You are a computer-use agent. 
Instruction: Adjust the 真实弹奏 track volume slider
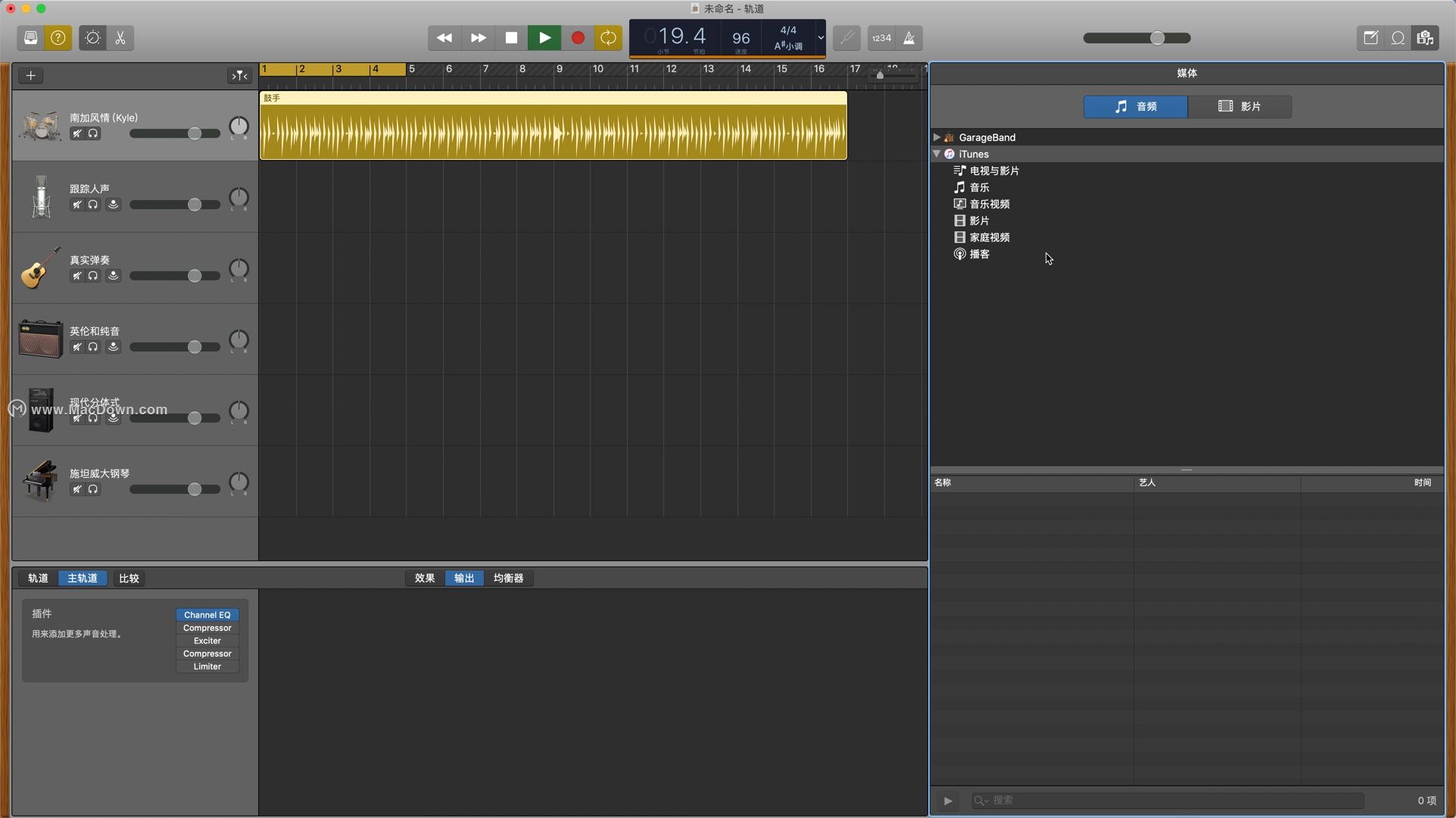pos(195,276)
